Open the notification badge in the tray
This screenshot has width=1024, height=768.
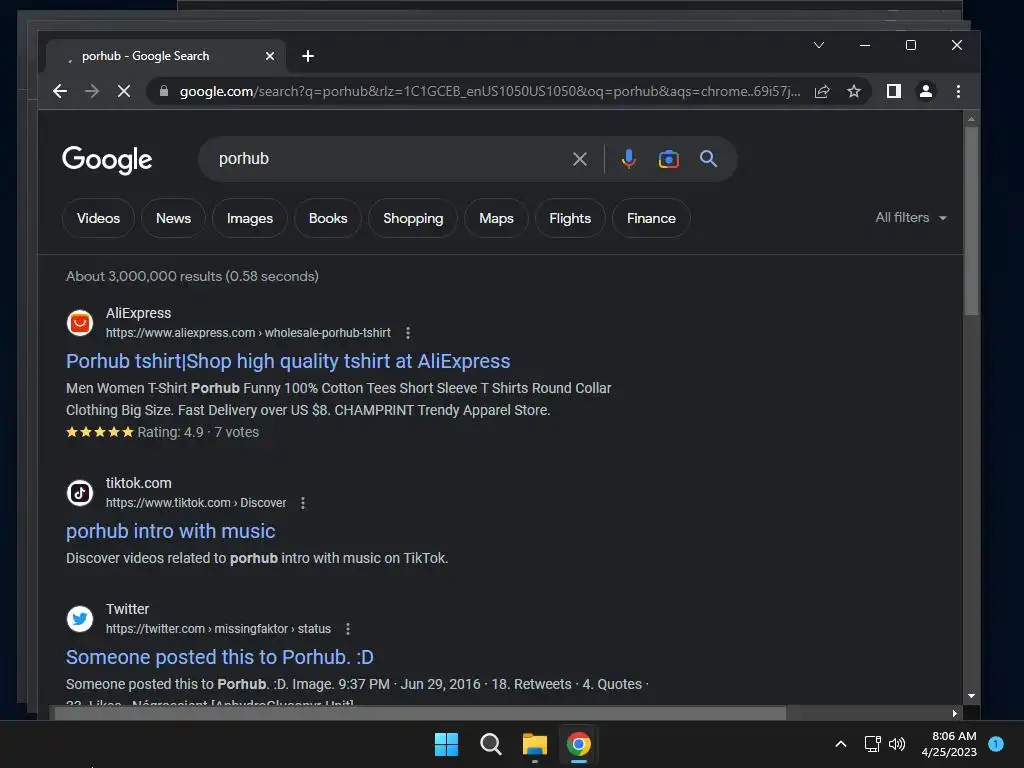996,744
